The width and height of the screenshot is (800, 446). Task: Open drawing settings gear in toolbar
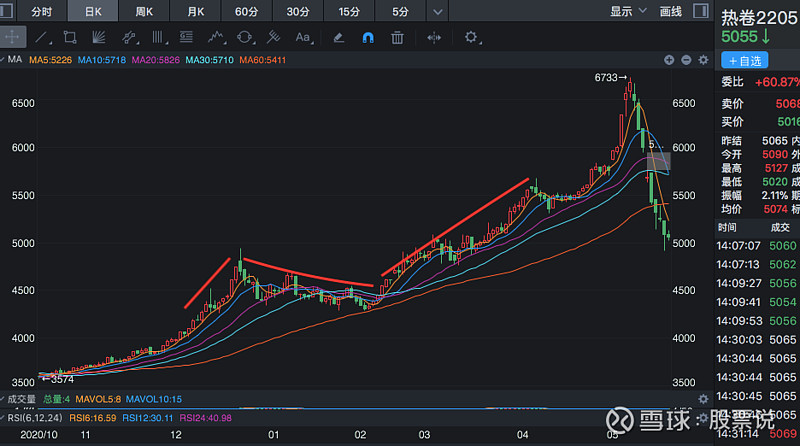click(471, 37)
